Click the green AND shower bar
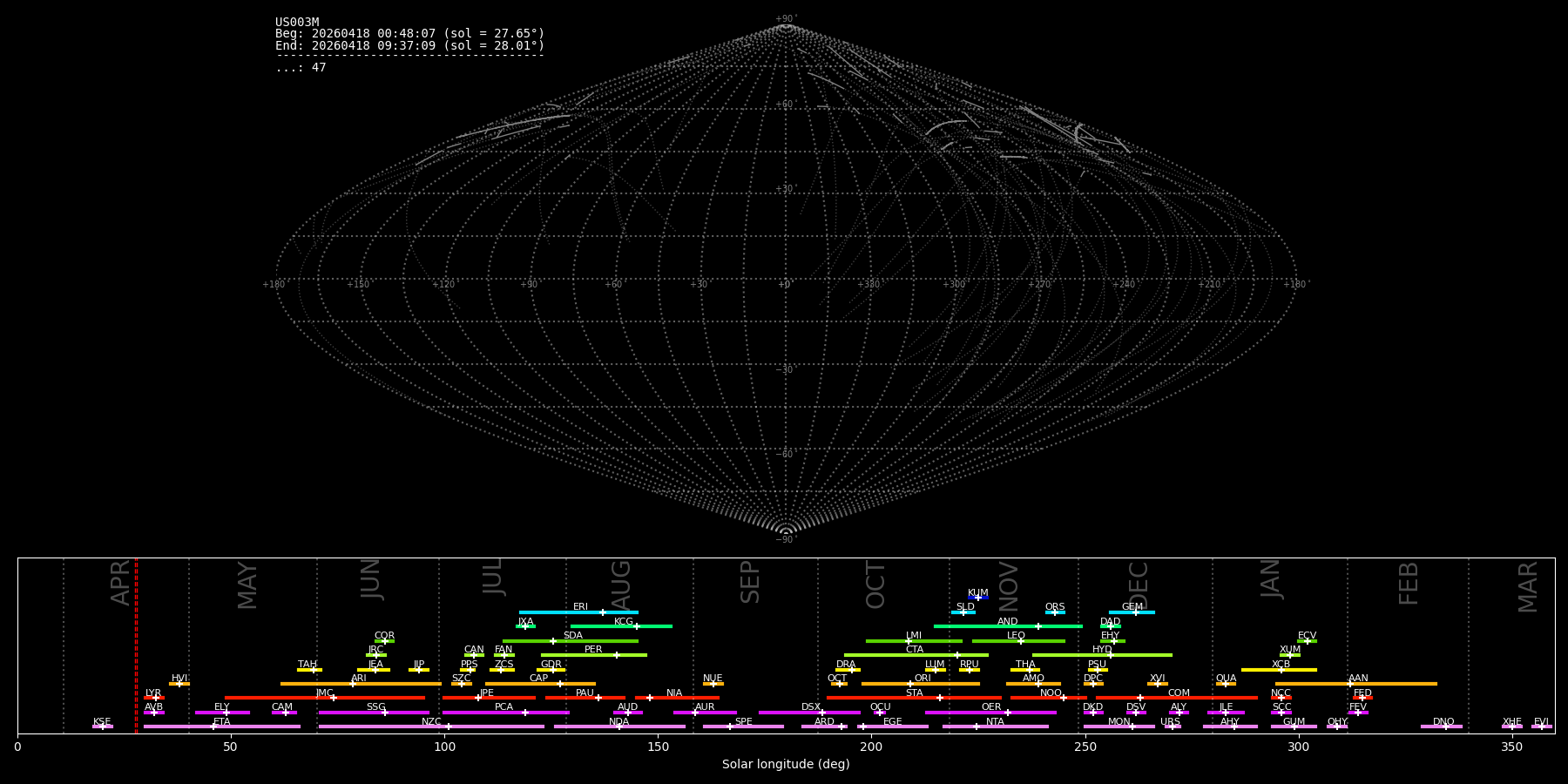This screenshot has height=784, width=1568. 1008,626
